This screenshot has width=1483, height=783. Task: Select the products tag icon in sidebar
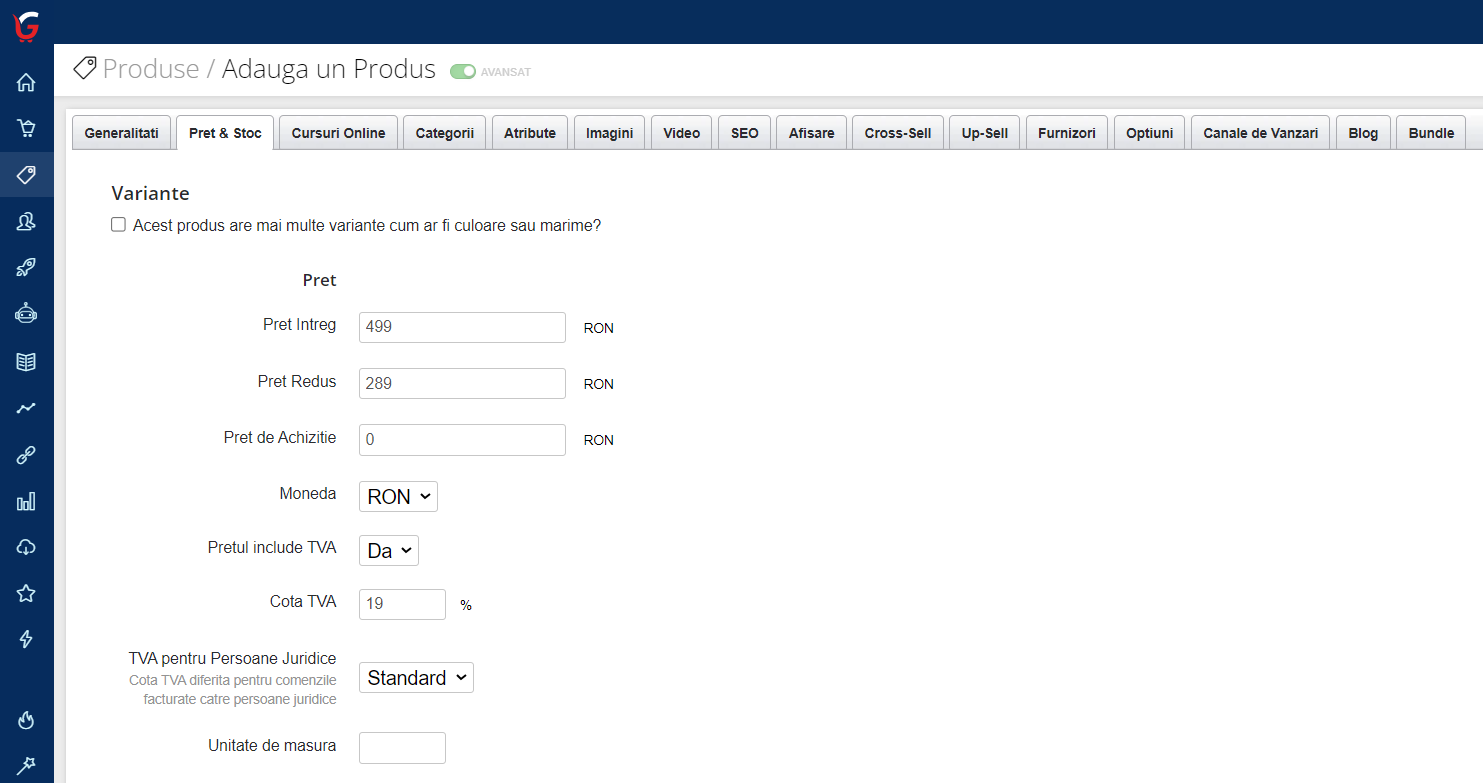pyautogui.click(x=26, y=174)
